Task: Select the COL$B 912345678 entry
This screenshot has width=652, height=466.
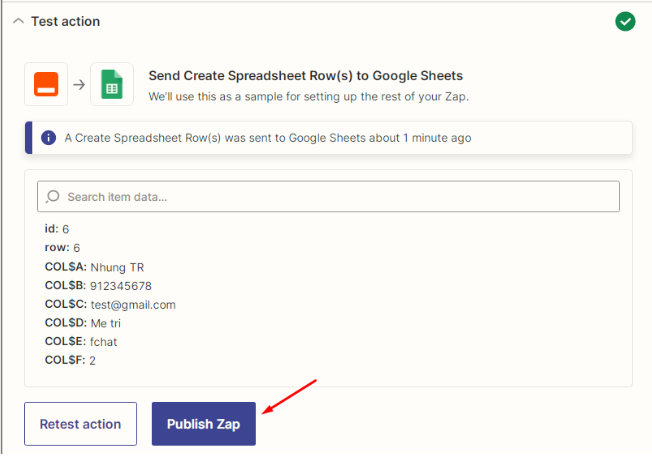Action: 98,286
